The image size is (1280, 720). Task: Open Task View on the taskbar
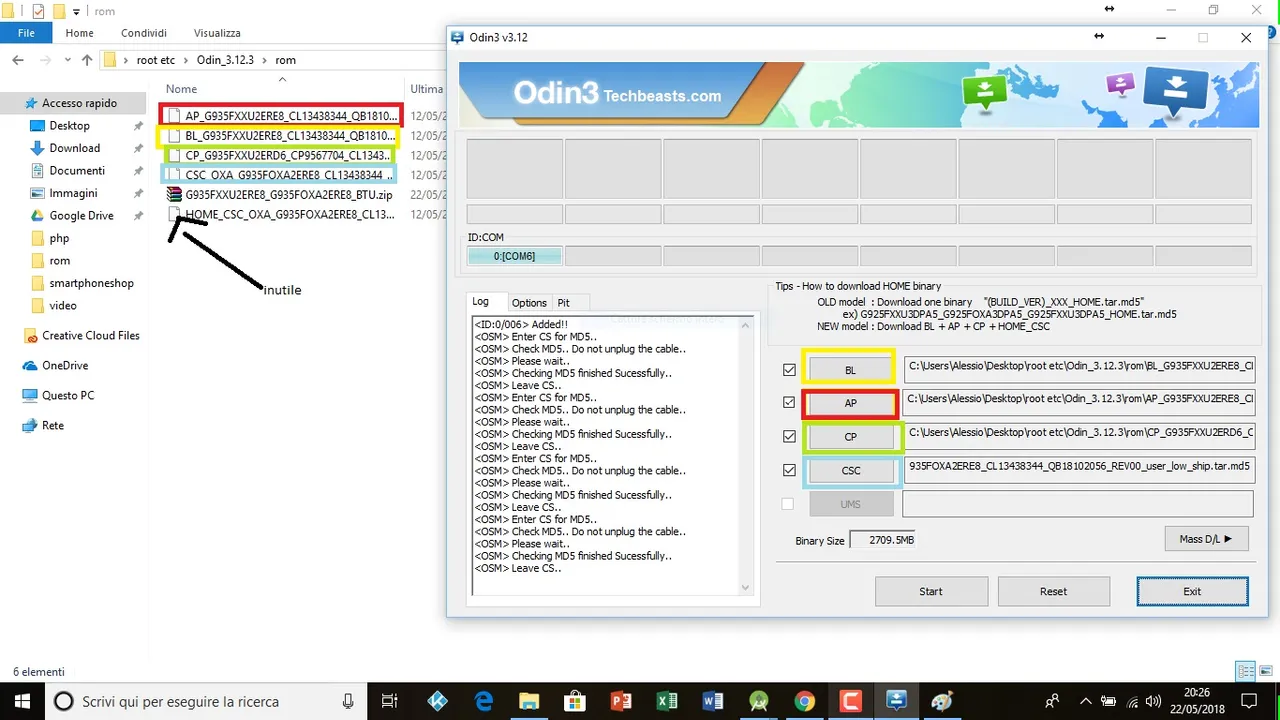[x=390, y=701]
